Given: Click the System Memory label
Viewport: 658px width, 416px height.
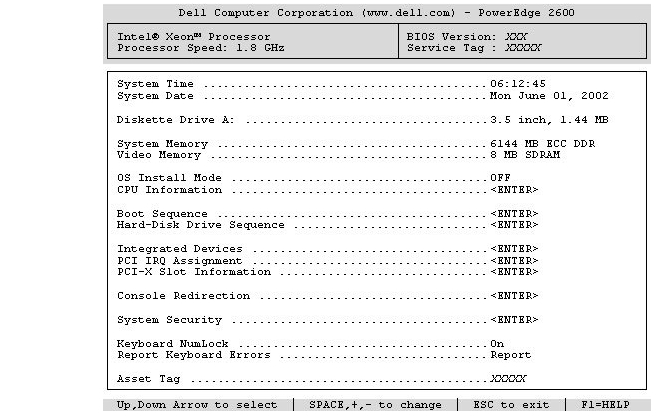Looking at the screenshot, I should point(162,144).
